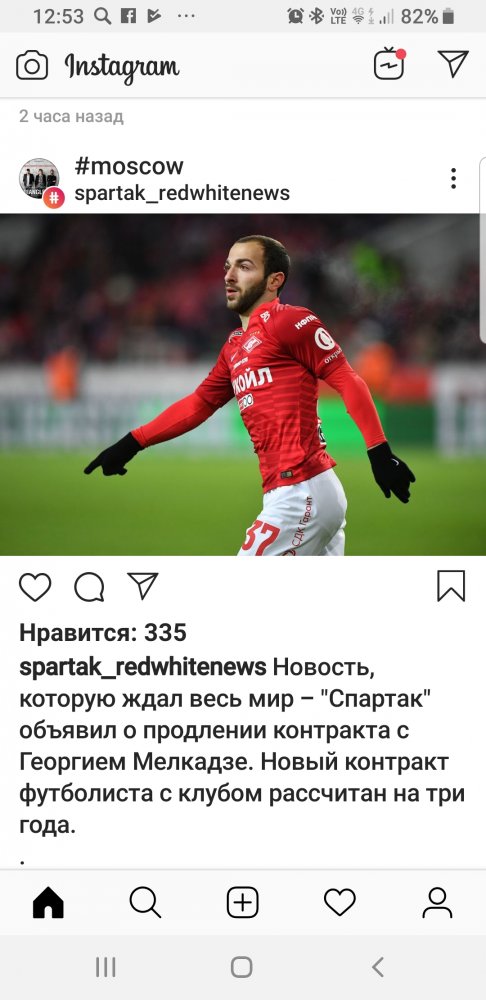Open direct messages paper plane icon
The height and width of the screenshot is (1000, 486).
pyautogui.click(x=453, y=64)
